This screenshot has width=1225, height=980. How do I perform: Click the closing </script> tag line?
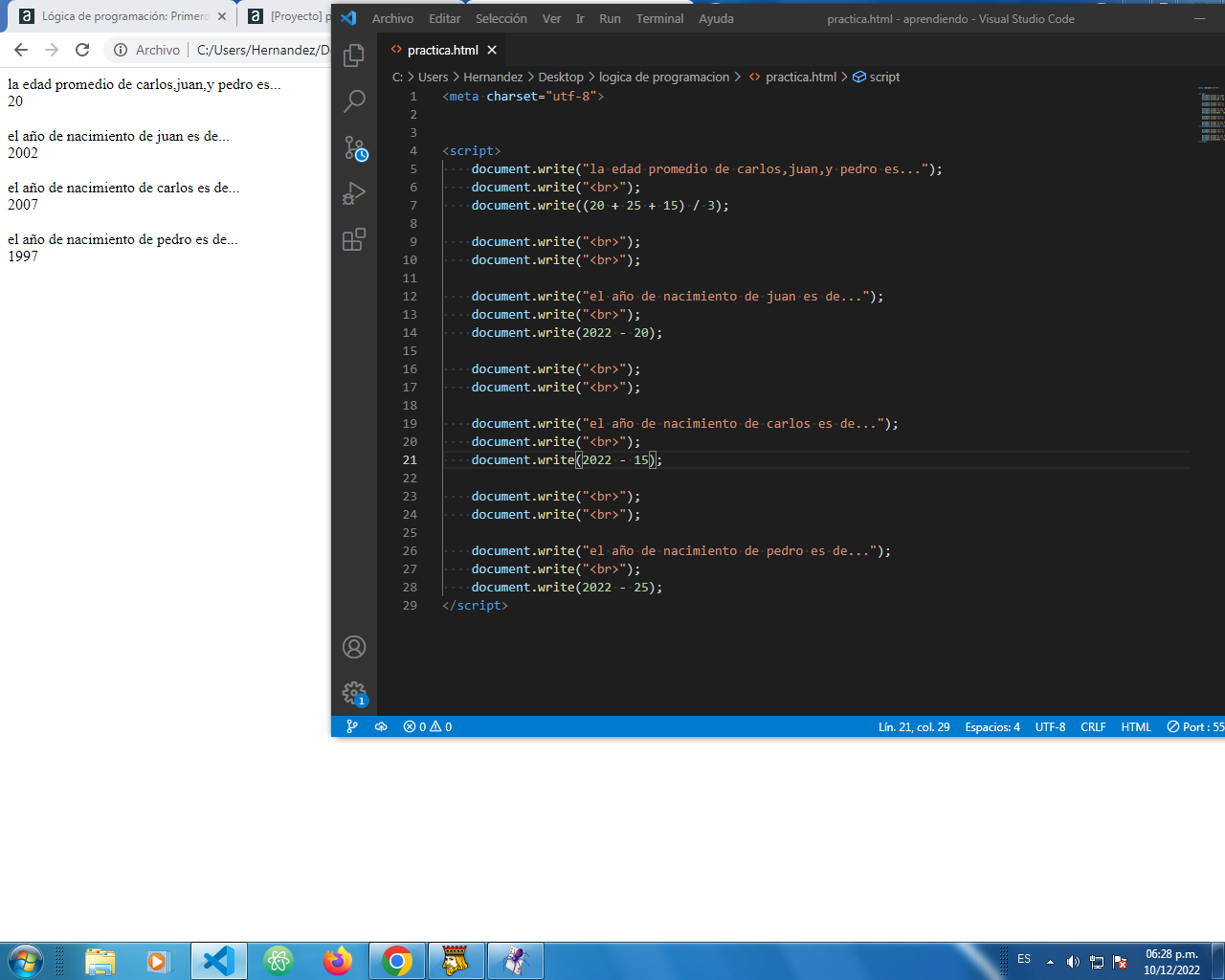(476, 605)
